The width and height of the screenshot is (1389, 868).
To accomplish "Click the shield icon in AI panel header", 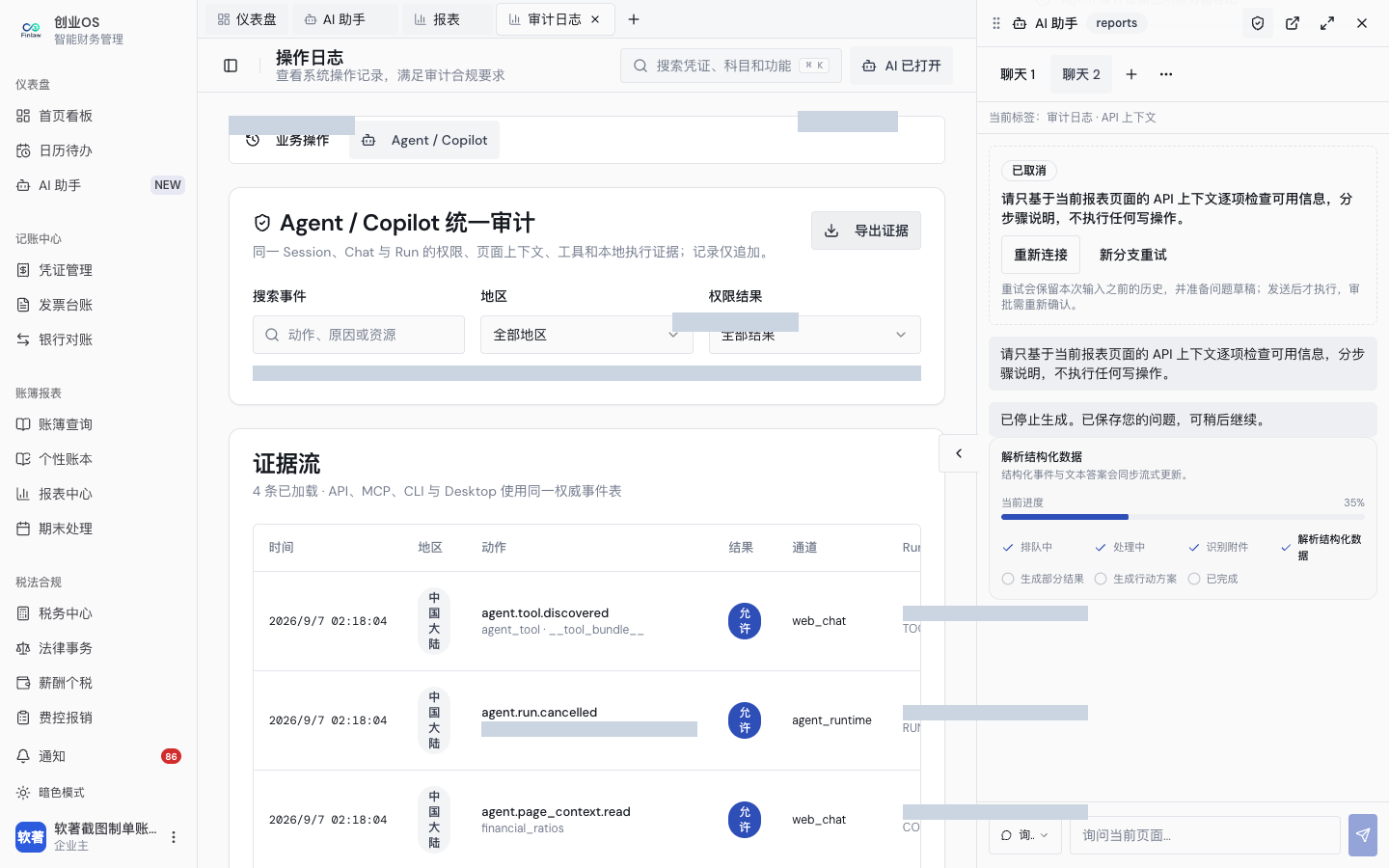I will coord(1258,23).
